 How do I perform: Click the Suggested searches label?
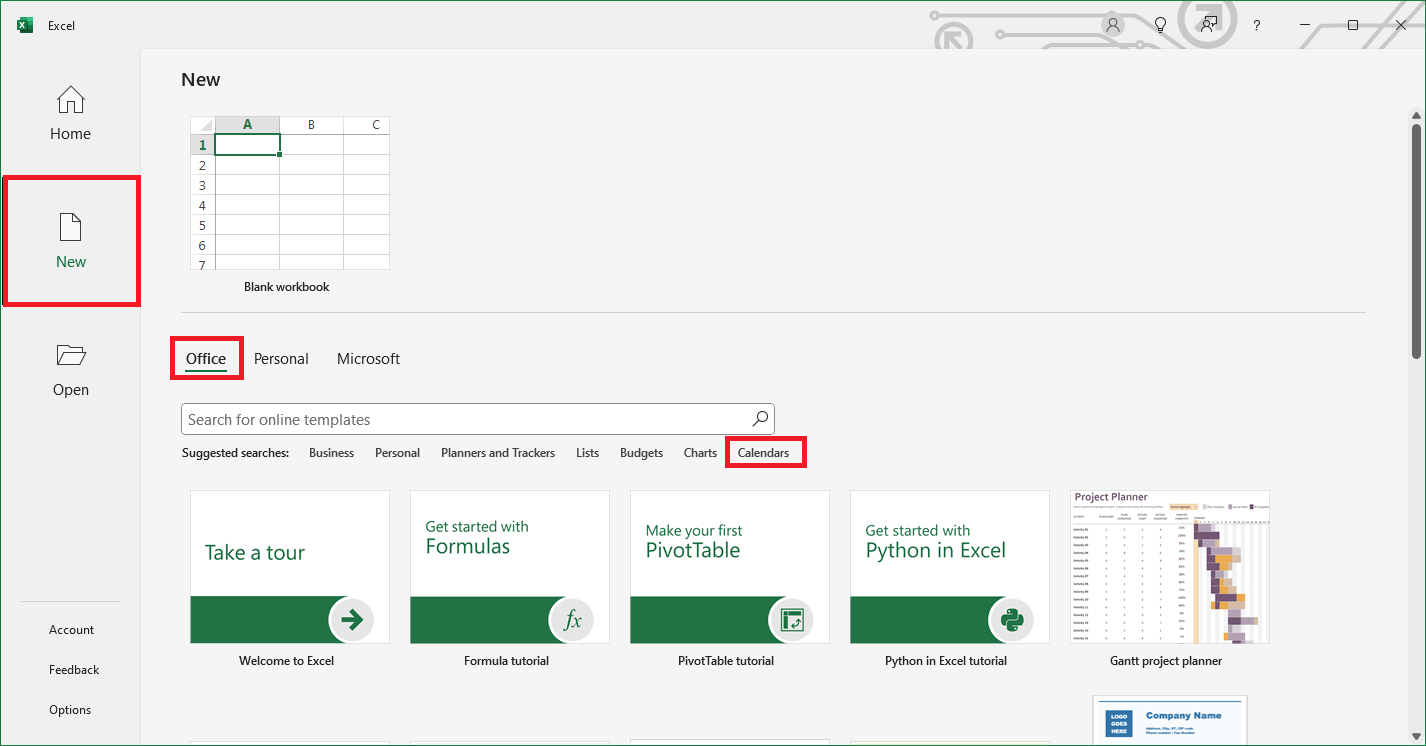236,453
